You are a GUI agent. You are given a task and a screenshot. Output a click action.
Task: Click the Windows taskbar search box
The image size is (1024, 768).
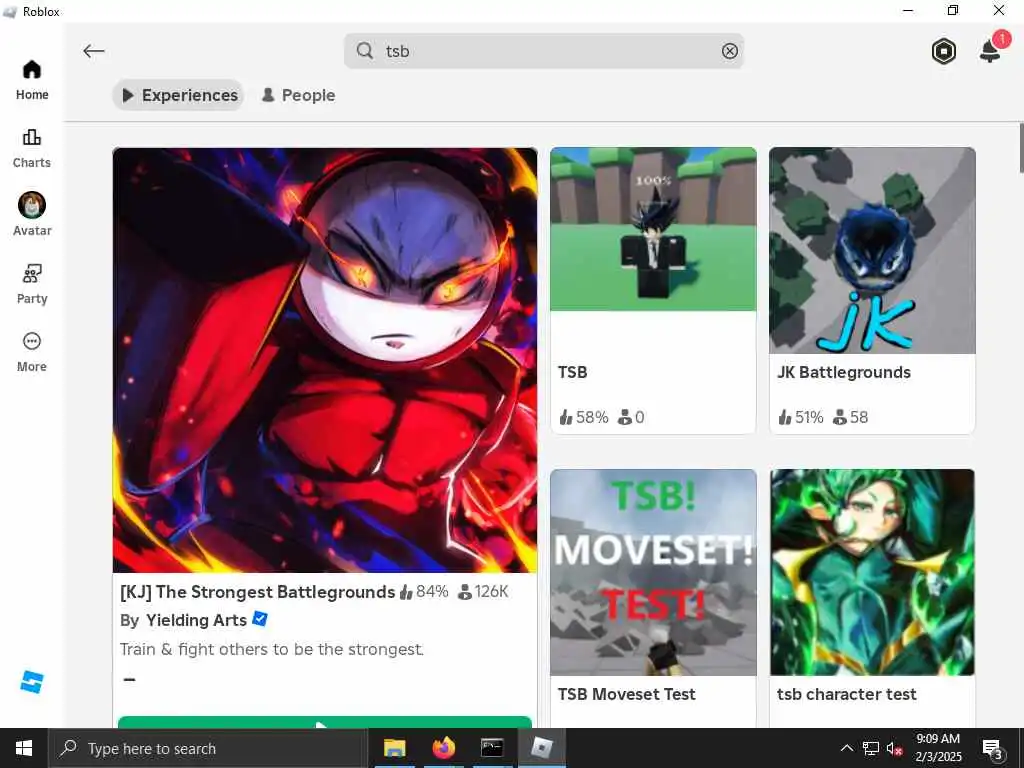click(x=207, y=748)
